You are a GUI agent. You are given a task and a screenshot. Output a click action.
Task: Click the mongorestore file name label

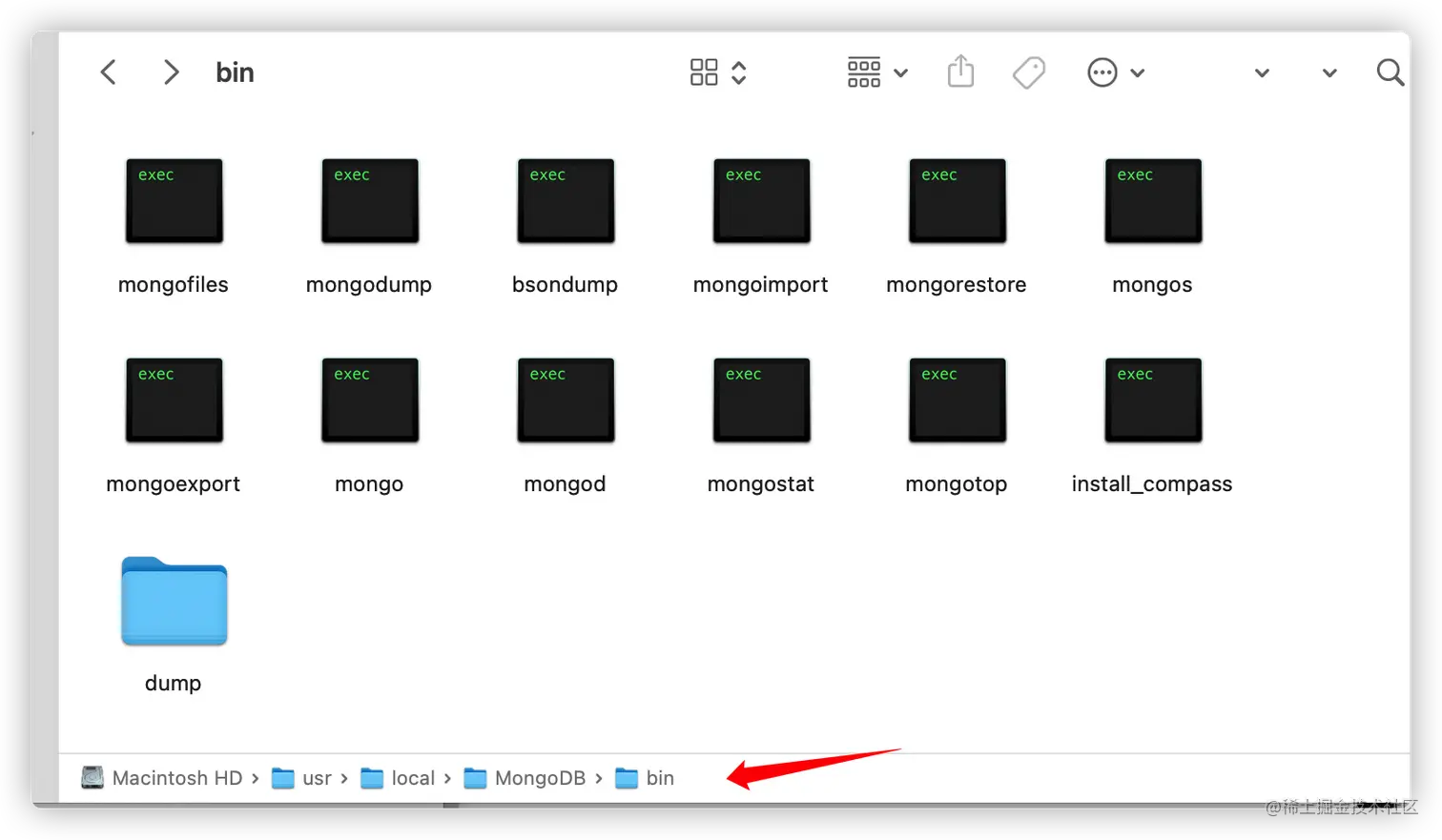(x=957, y=285)
